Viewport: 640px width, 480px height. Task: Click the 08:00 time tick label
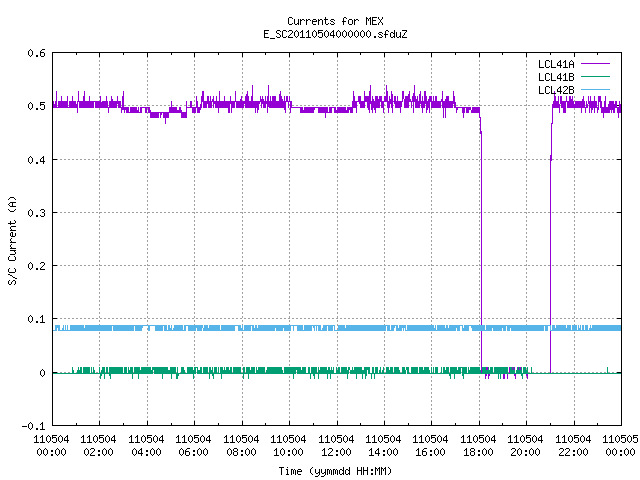(x=241, y=452)
